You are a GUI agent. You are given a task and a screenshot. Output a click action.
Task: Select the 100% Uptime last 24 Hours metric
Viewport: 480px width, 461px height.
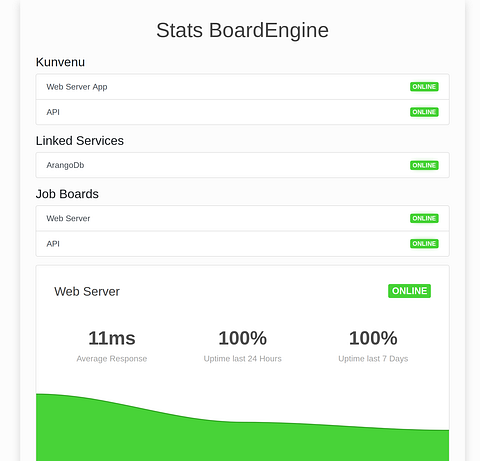click(242, 346)
